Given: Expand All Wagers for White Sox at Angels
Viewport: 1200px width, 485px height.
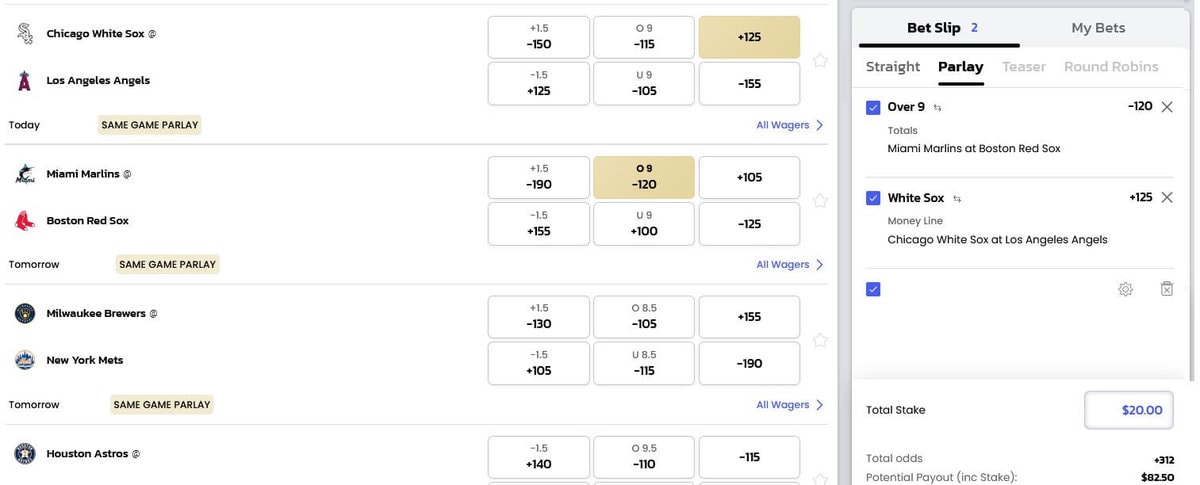Looking at the screenshot, I should (790, 125).
